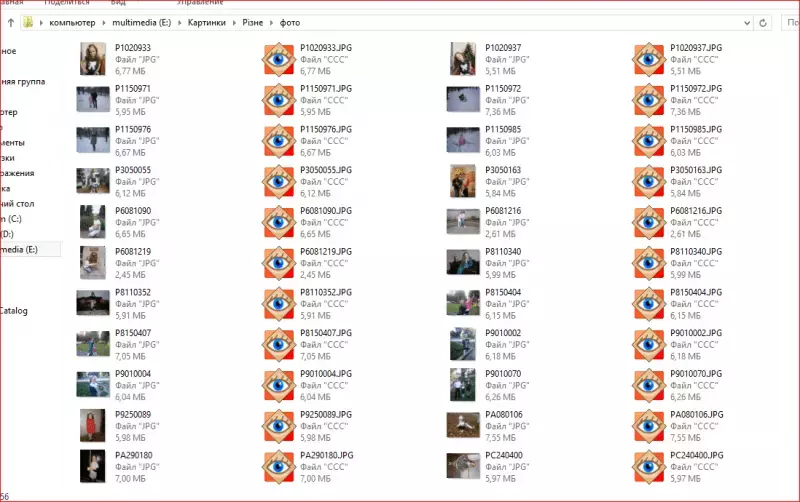Navigate to 'Картинки' breadcrumb folder
Image resolution: width=800 pixels, height=502 pixels.
click(x=207, y=22)
